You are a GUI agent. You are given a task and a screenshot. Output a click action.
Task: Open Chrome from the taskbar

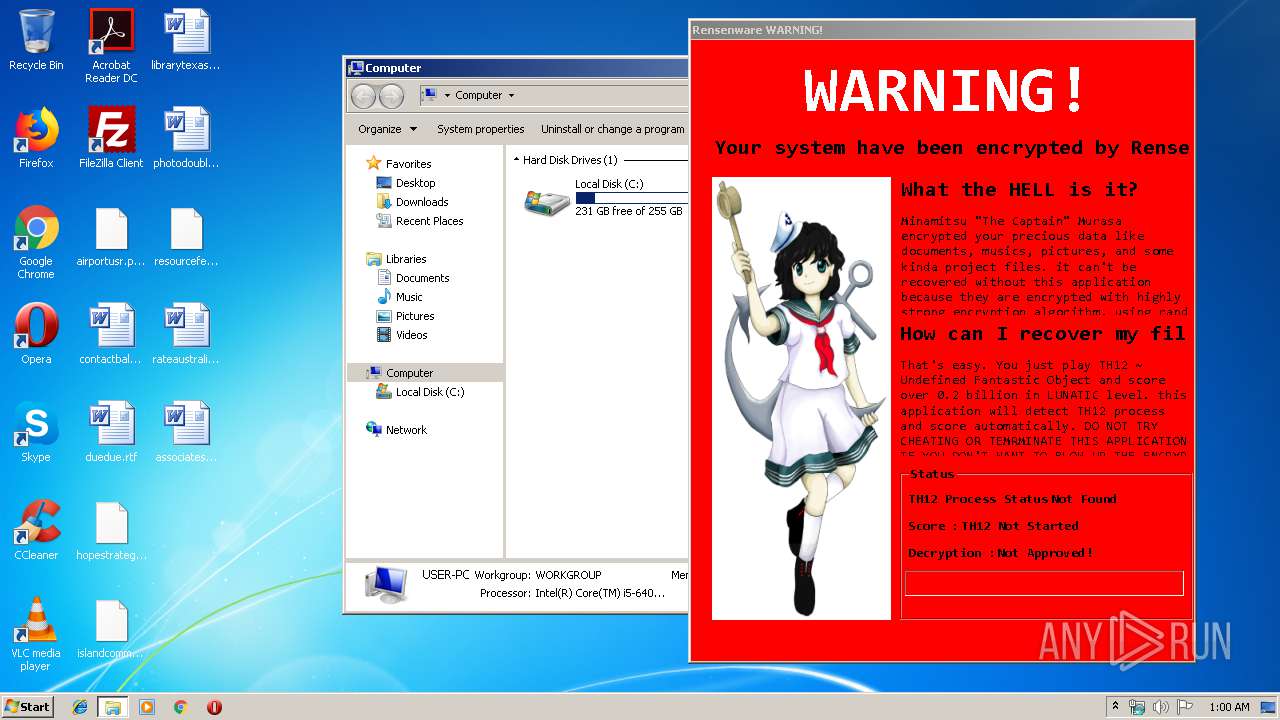[x=180, y=707]
